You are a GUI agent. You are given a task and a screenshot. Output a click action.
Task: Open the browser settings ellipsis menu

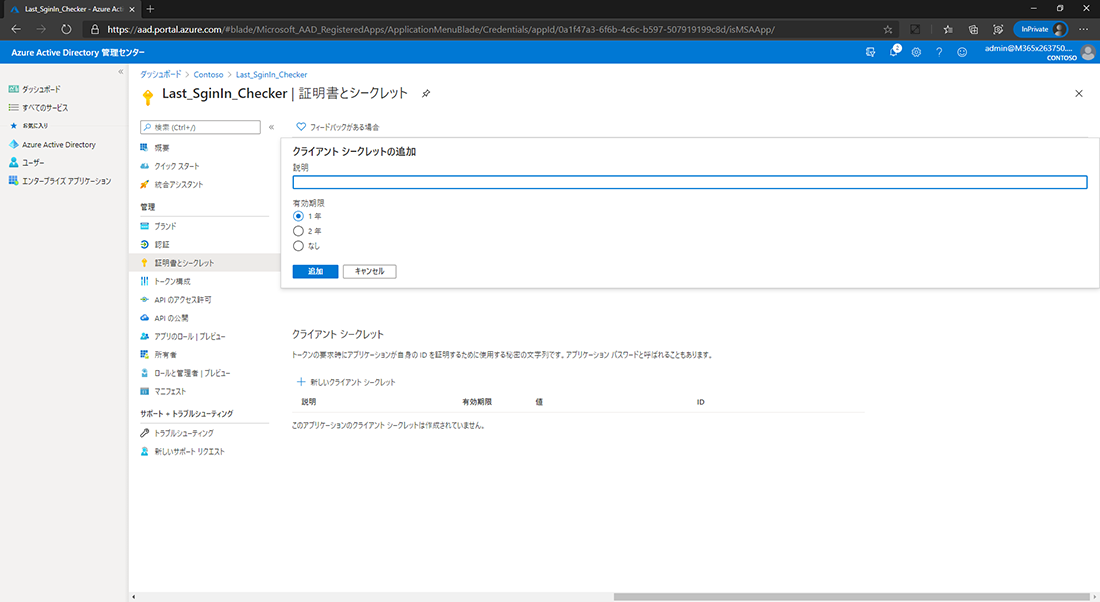[1084, 29]
